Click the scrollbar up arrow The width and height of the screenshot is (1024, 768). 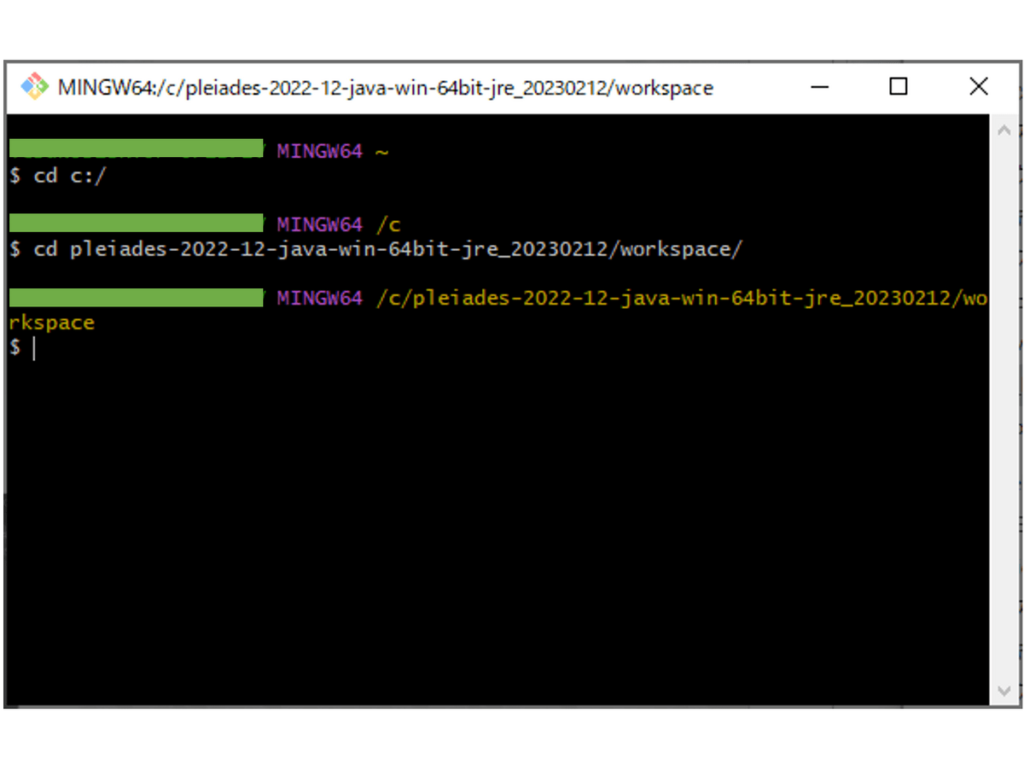point(1004,131)
